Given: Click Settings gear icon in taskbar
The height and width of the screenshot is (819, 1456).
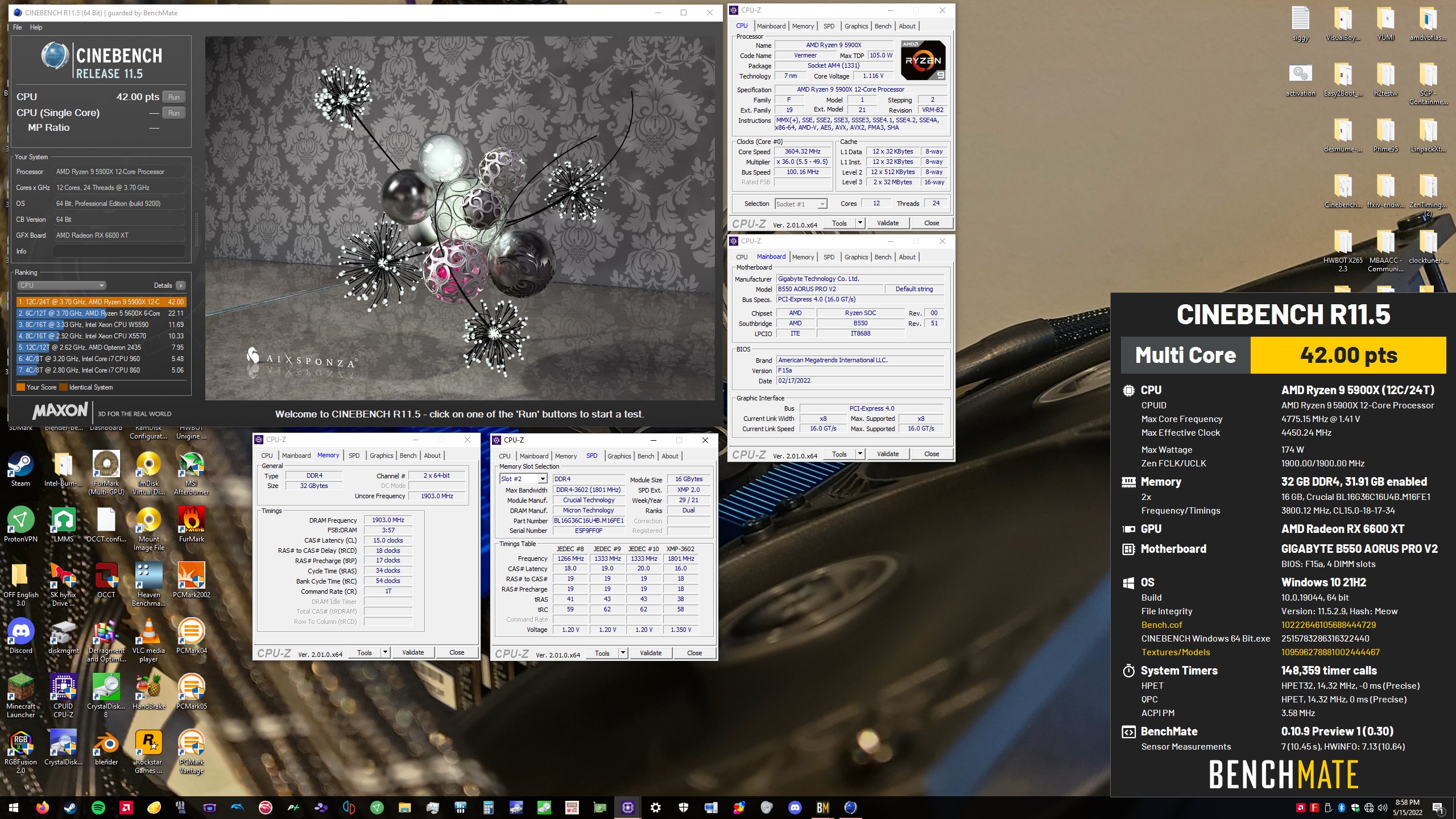Looking at the screenshot, I should (x=655, y=808).
